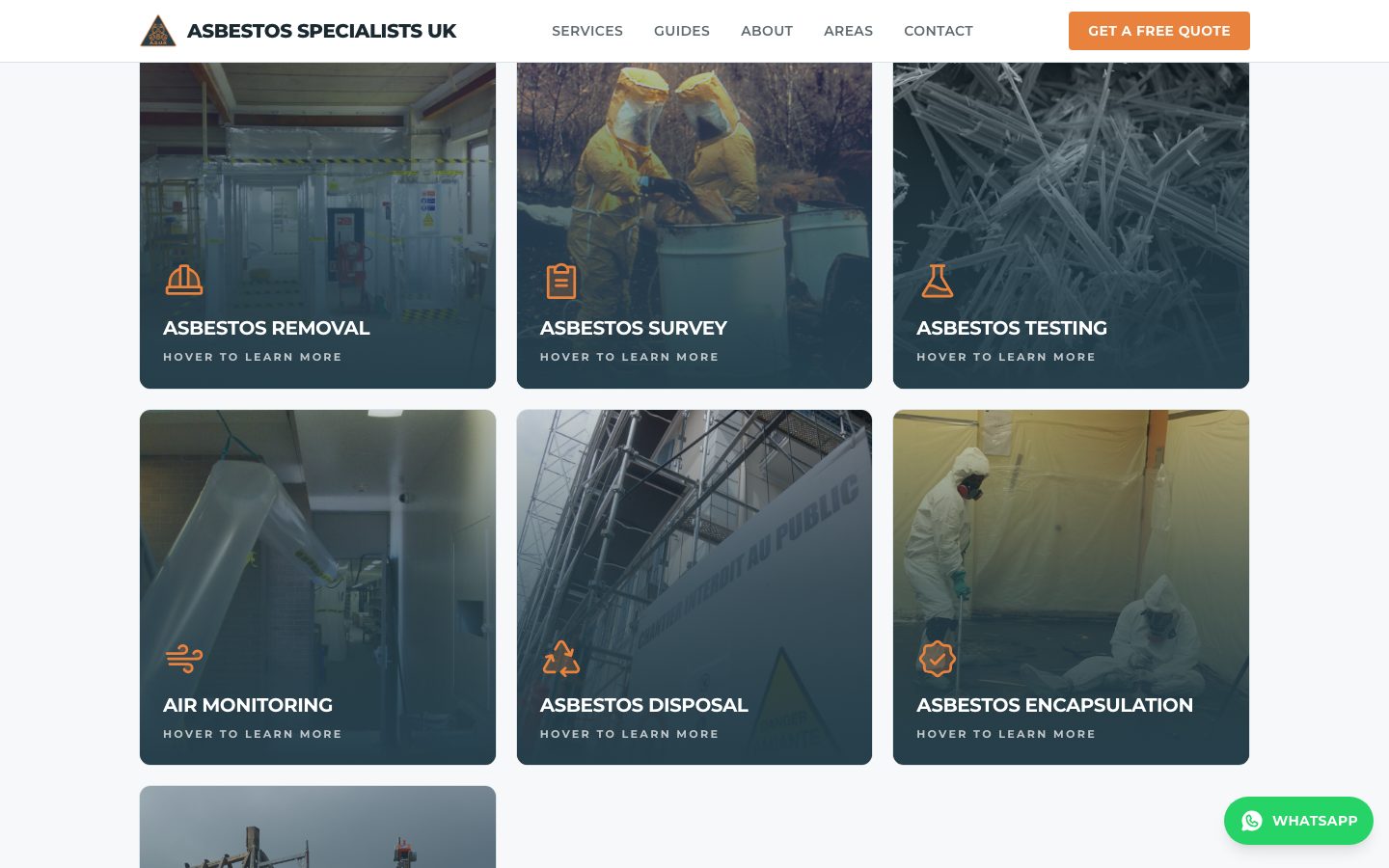Click 'Hover to learn more' under Asbestos Disposal

630,734
